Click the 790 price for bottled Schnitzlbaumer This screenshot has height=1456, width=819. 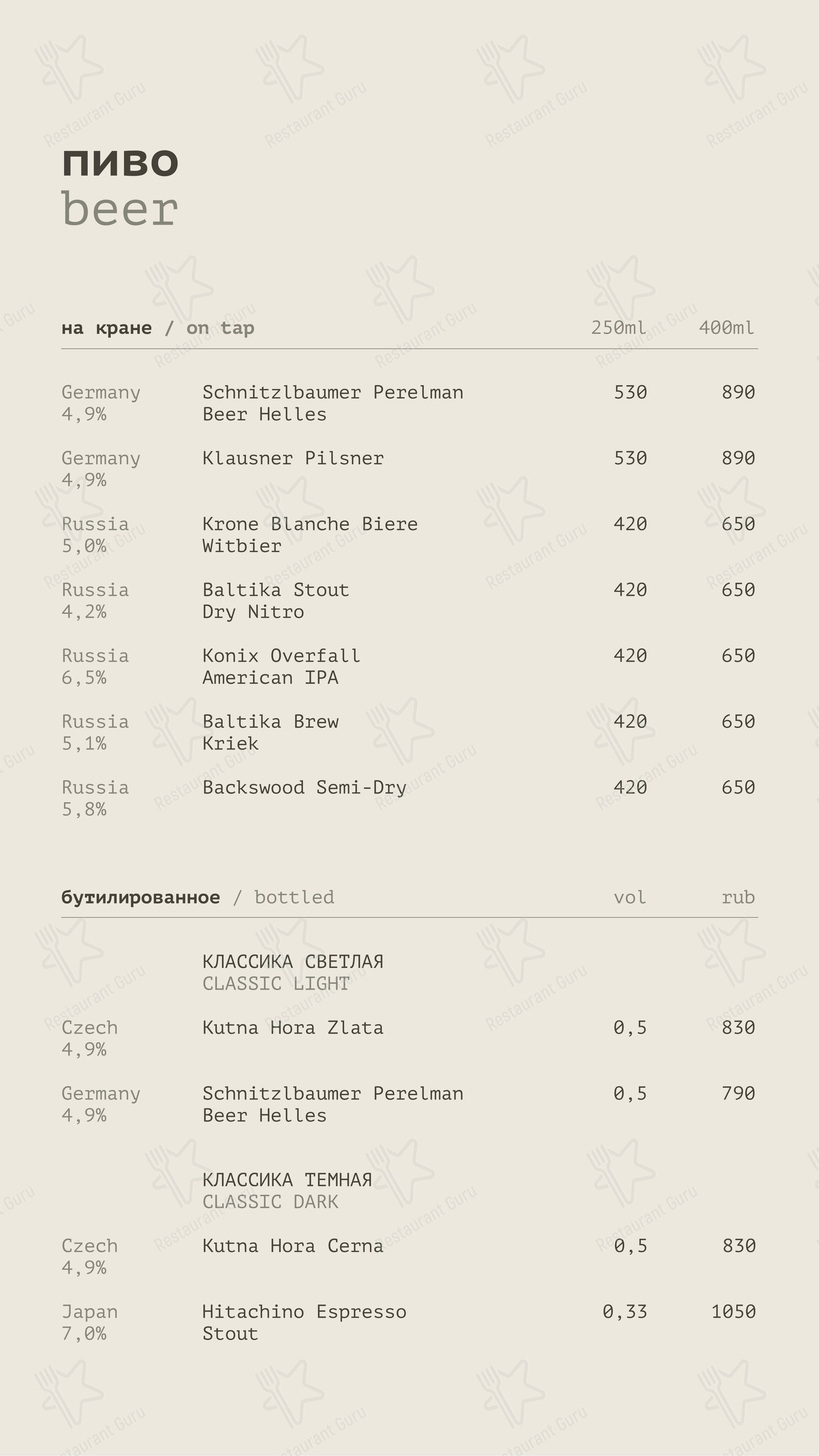[x=738, y=1093]
